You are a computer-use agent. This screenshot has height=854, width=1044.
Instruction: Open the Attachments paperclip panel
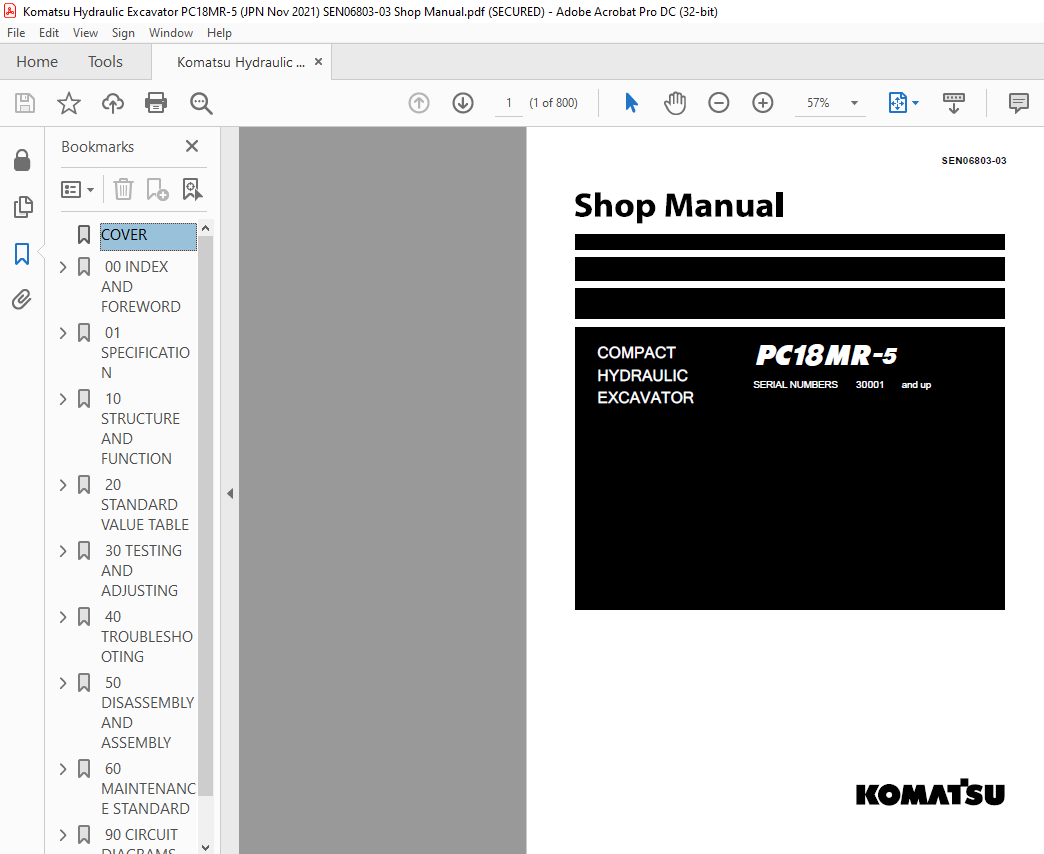pyautogui.click(x=22, y=300)
